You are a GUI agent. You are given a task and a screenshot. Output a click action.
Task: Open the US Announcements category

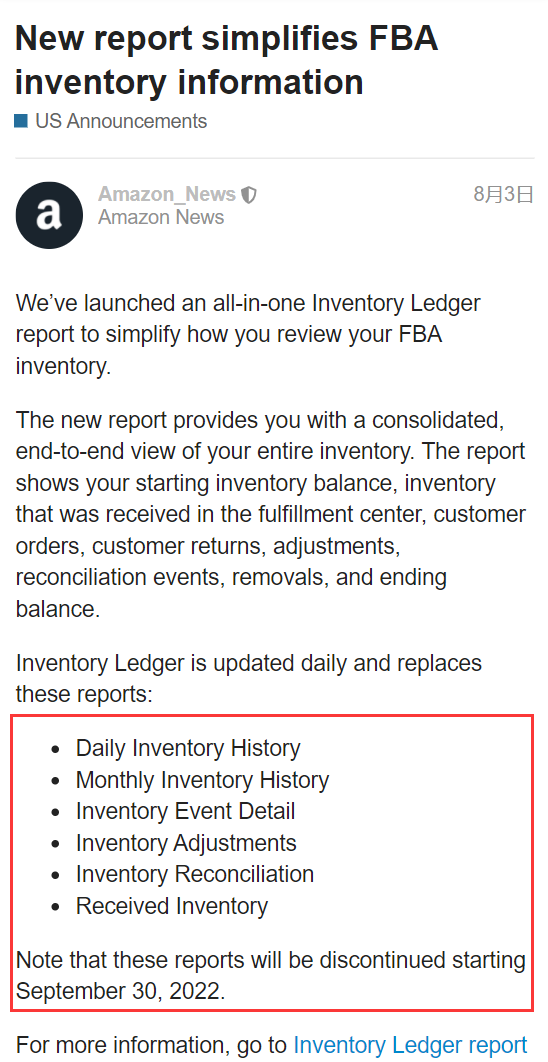(x=121, y=121)
